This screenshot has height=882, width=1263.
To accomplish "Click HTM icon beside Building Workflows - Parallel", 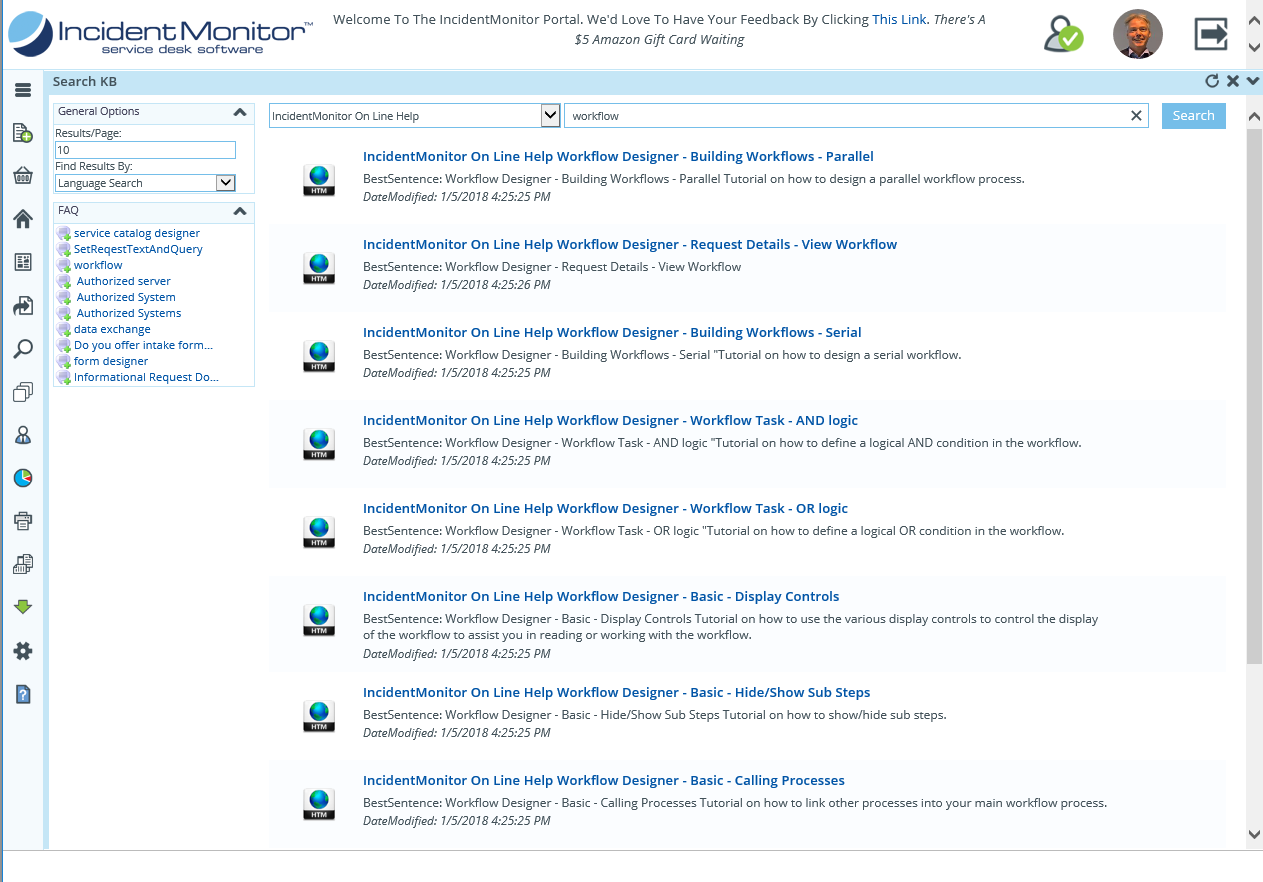I will 319,180.
